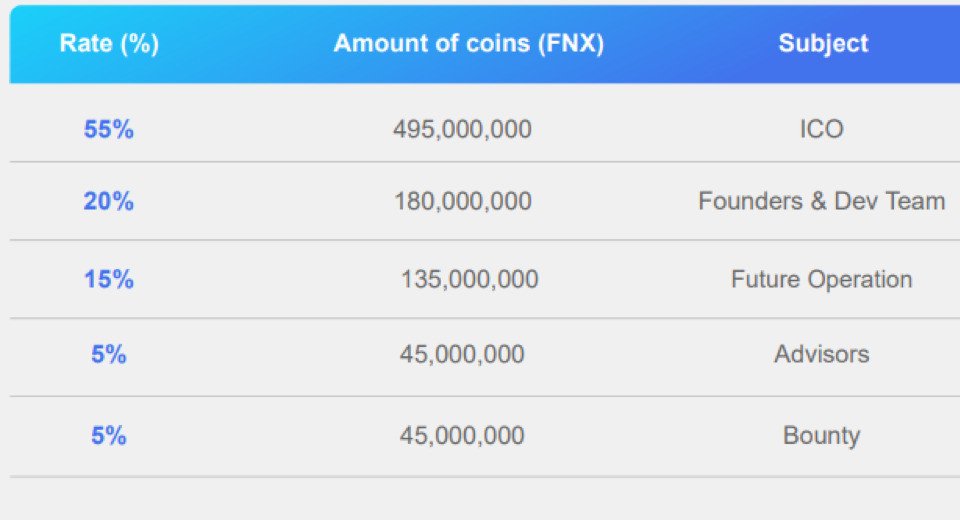Select the Advisors subject cell

click(822, 354)
